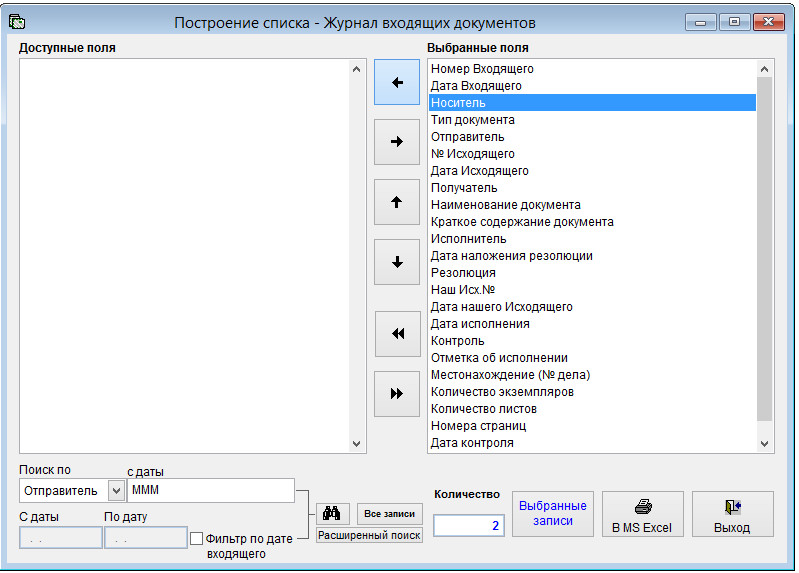Start search with the binoculars icon
The width and height of the screenshot is (799, 573).
tap(332, 513)
